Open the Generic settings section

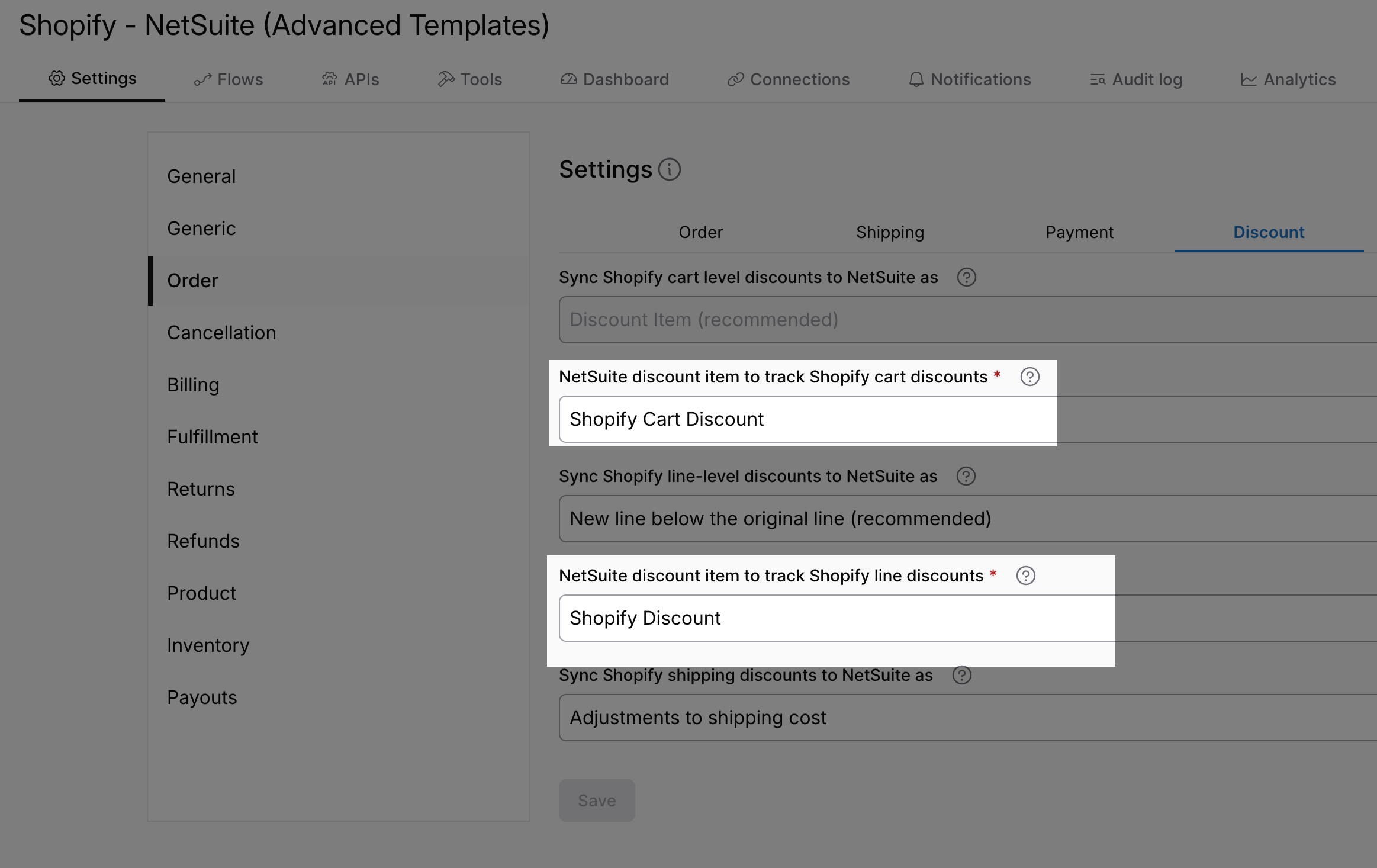(x=339, y=229)
